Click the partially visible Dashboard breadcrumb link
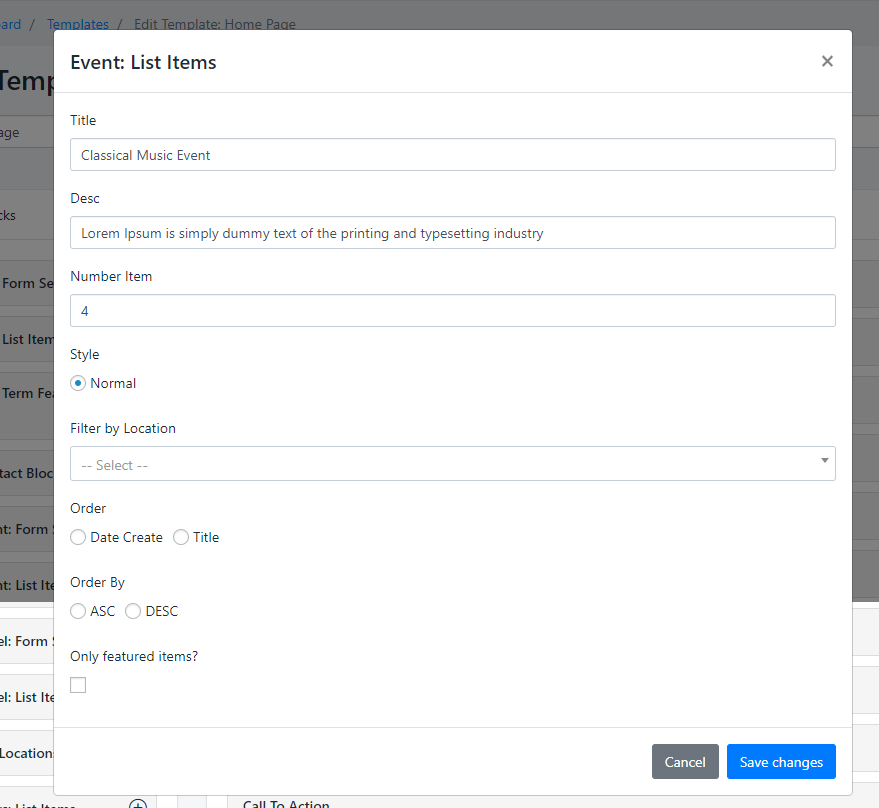The height and width of the screenshot is (808, 879). tap(10, 24)
